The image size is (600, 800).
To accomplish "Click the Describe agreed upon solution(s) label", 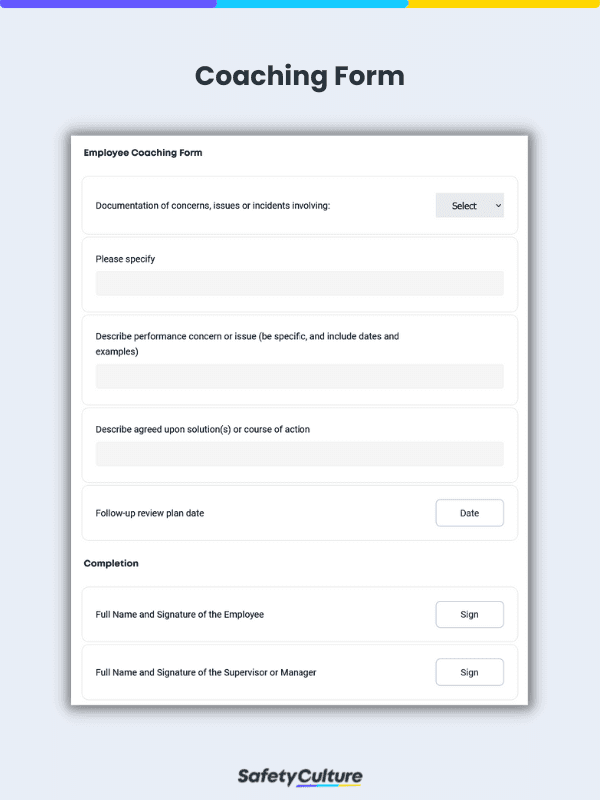I will pos(203,430).
